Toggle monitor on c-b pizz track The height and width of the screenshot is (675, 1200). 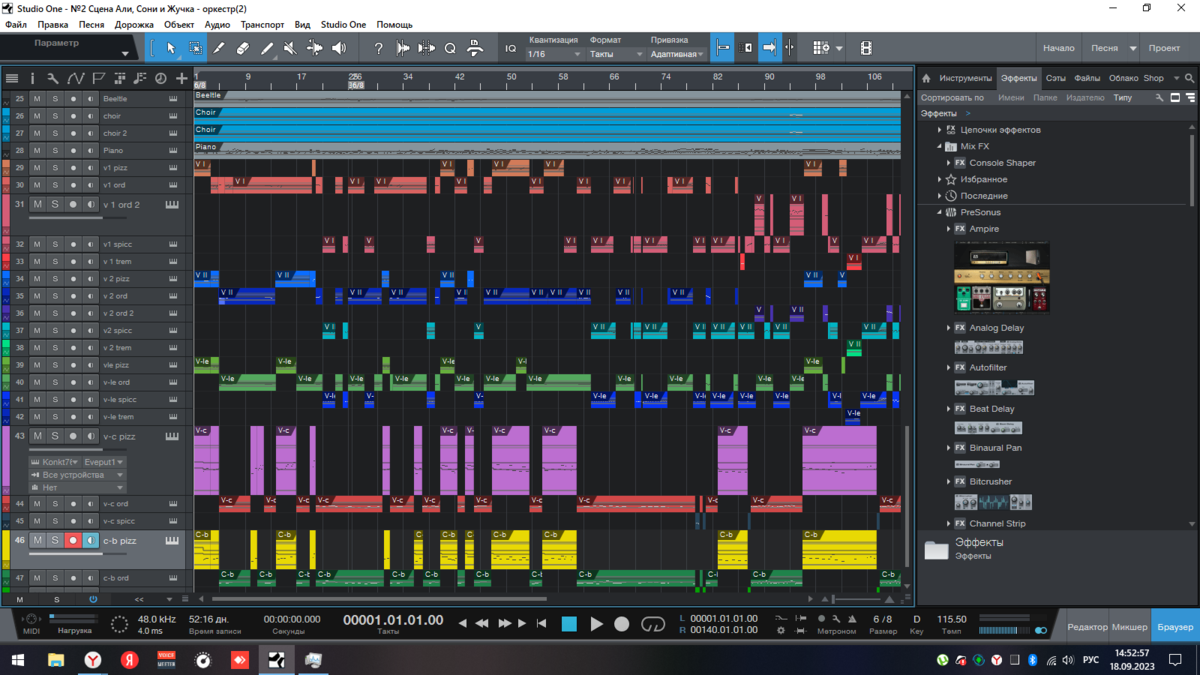[x=91, y=541]
